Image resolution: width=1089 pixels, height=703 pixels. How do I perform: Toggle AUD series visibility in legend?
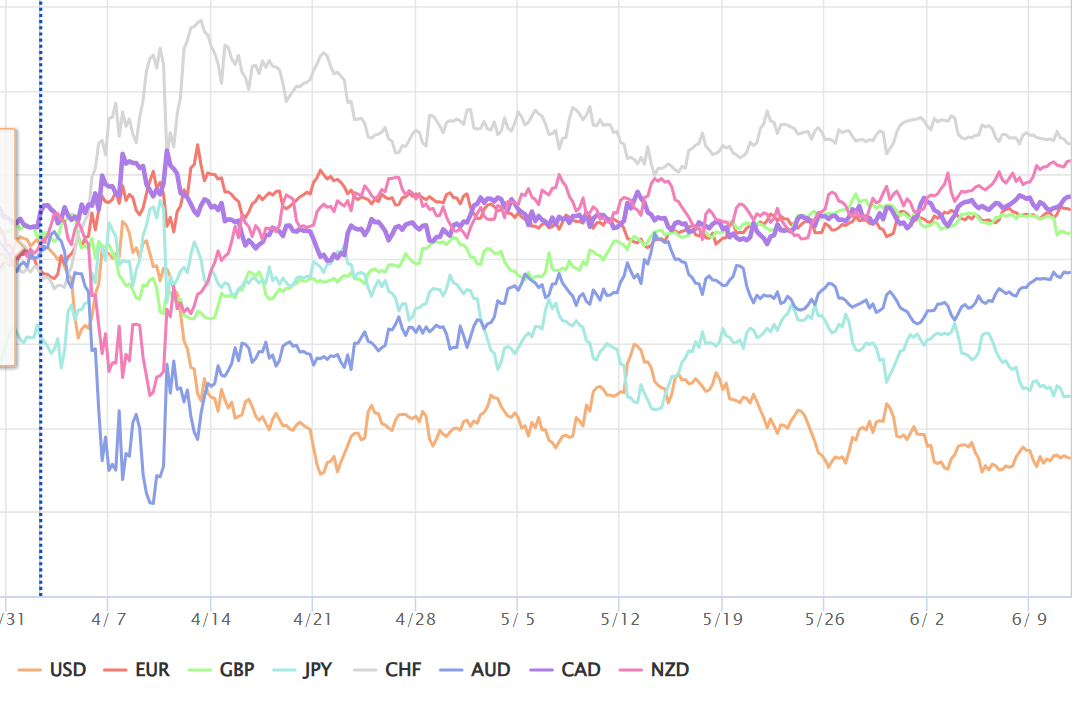pyautogui.click(x=475, y=670)
